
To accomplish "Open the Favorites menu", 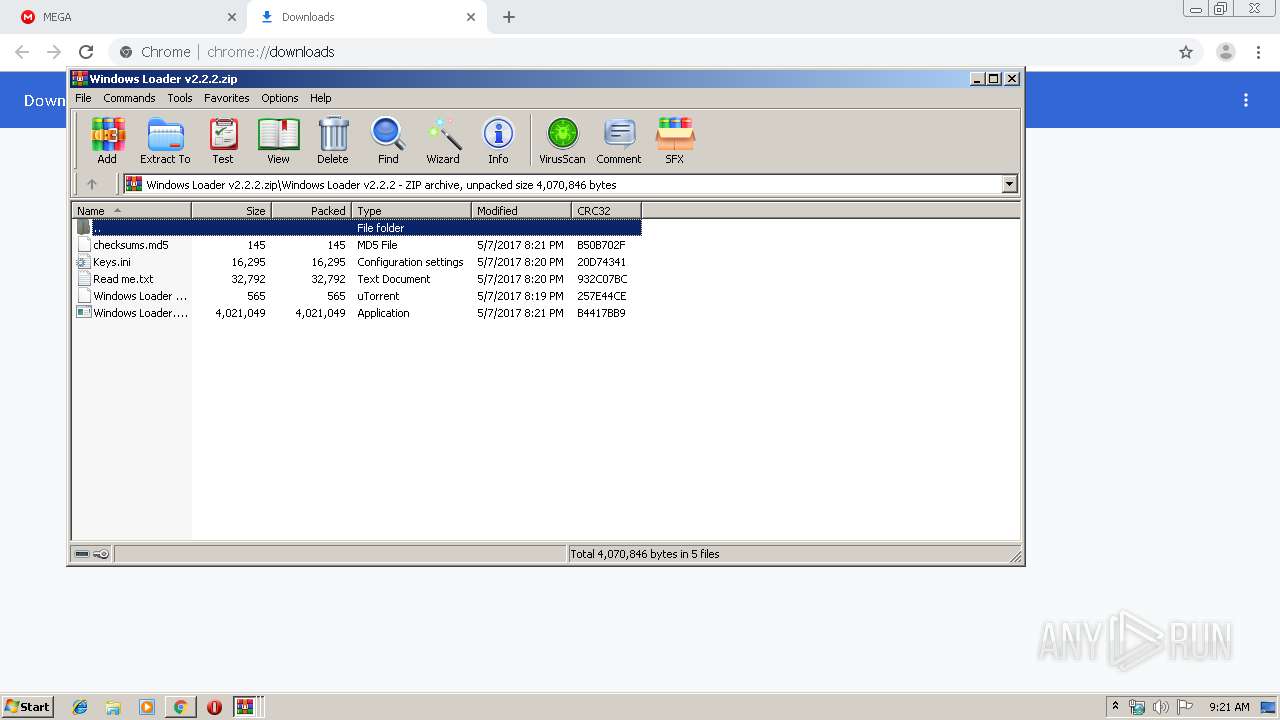I will 227,98.
